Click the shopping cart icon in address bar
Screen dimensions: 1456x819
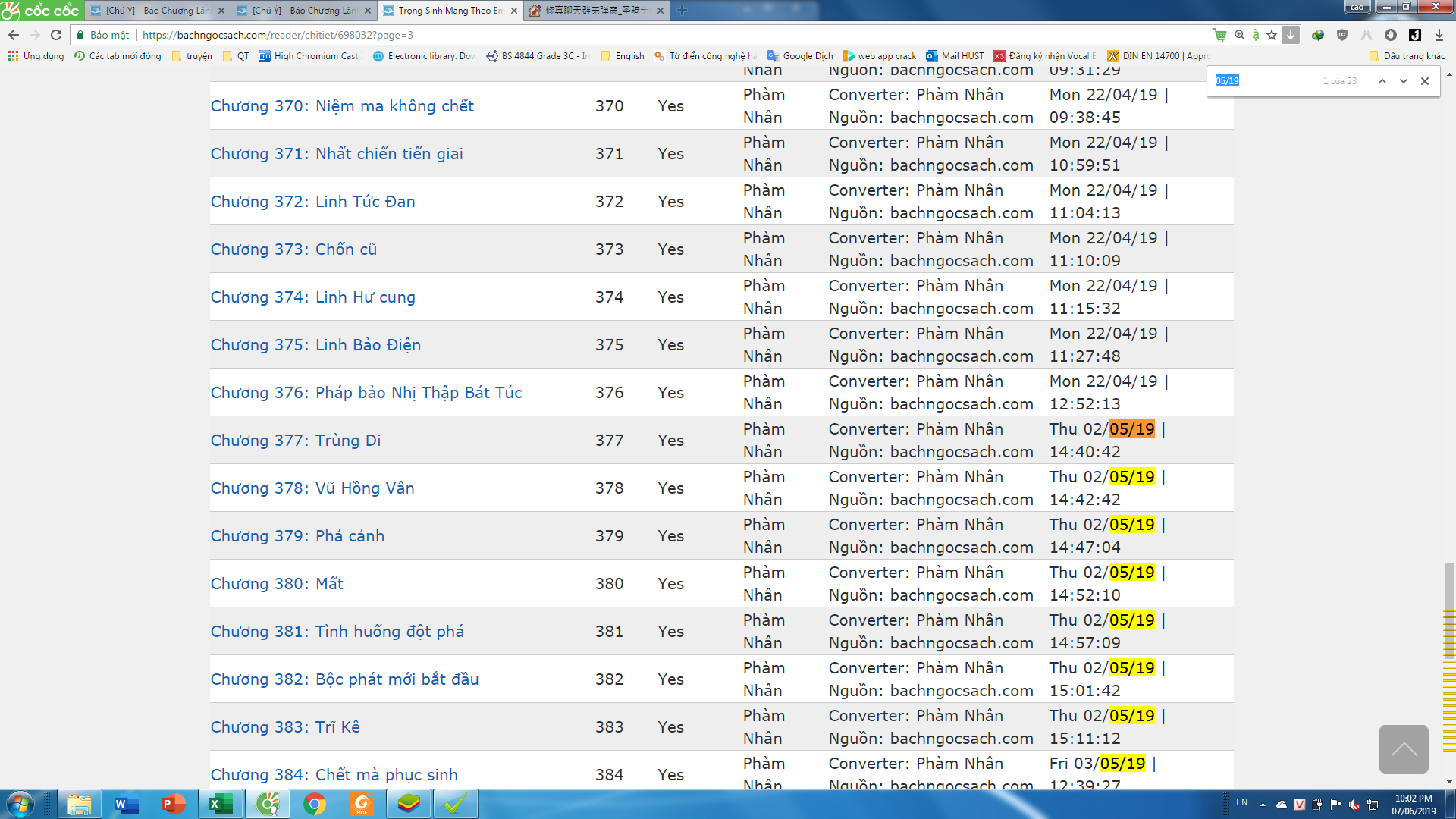[x=1219, y=35]
